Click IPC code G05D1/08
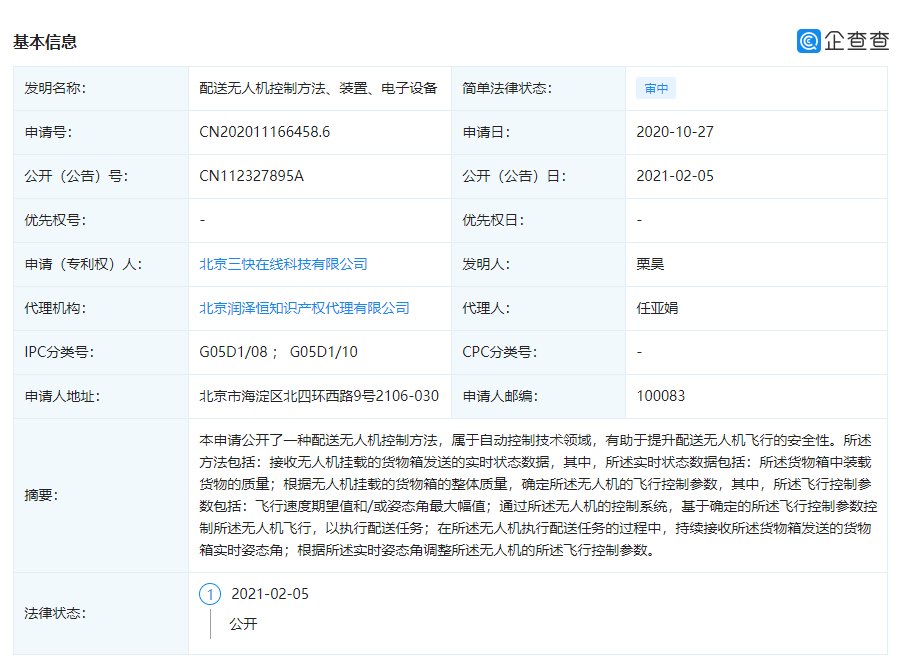The image size is (904, 668). (233, 352)
